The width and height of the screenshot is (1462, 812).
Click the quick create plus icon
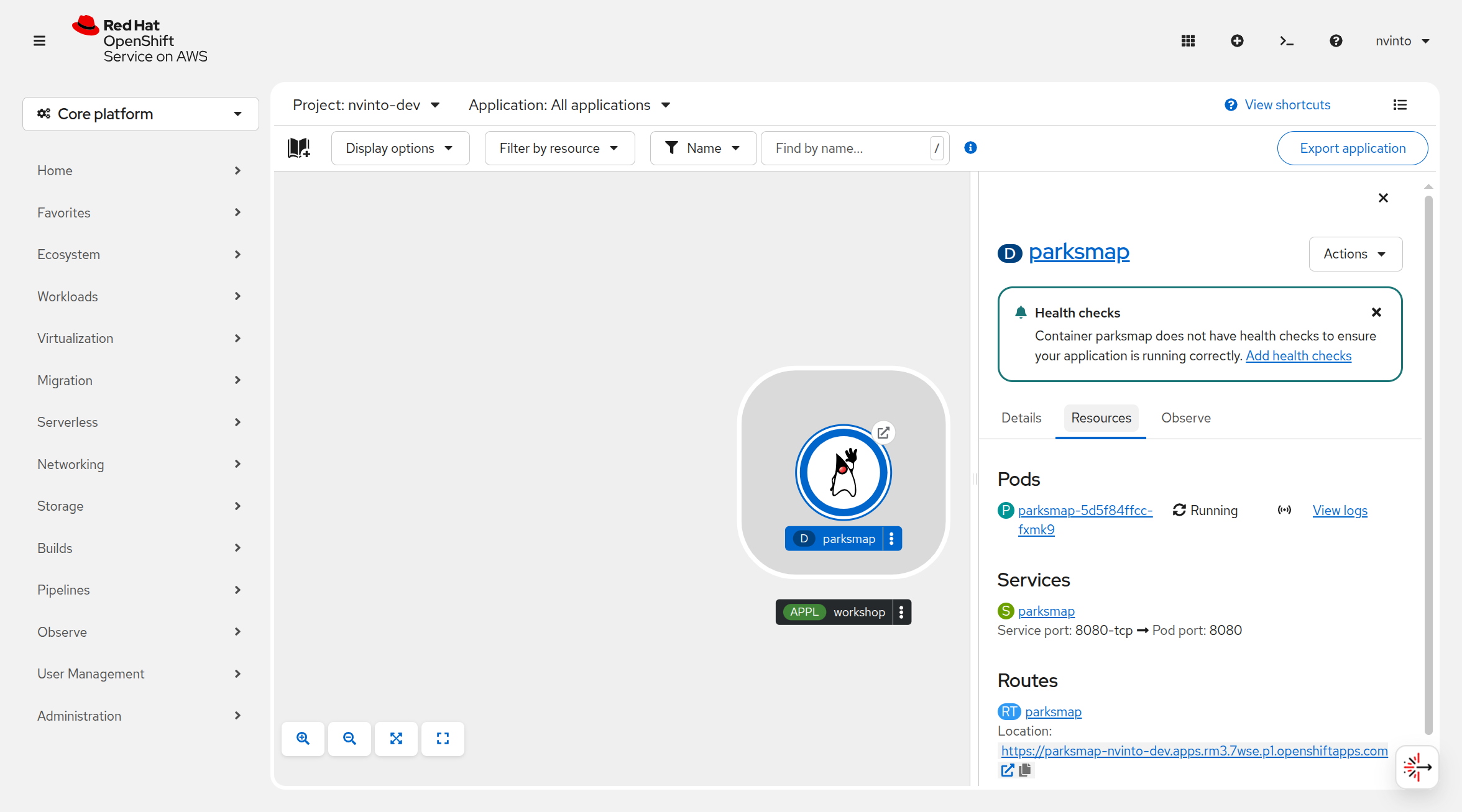(x=1237, y=41)
